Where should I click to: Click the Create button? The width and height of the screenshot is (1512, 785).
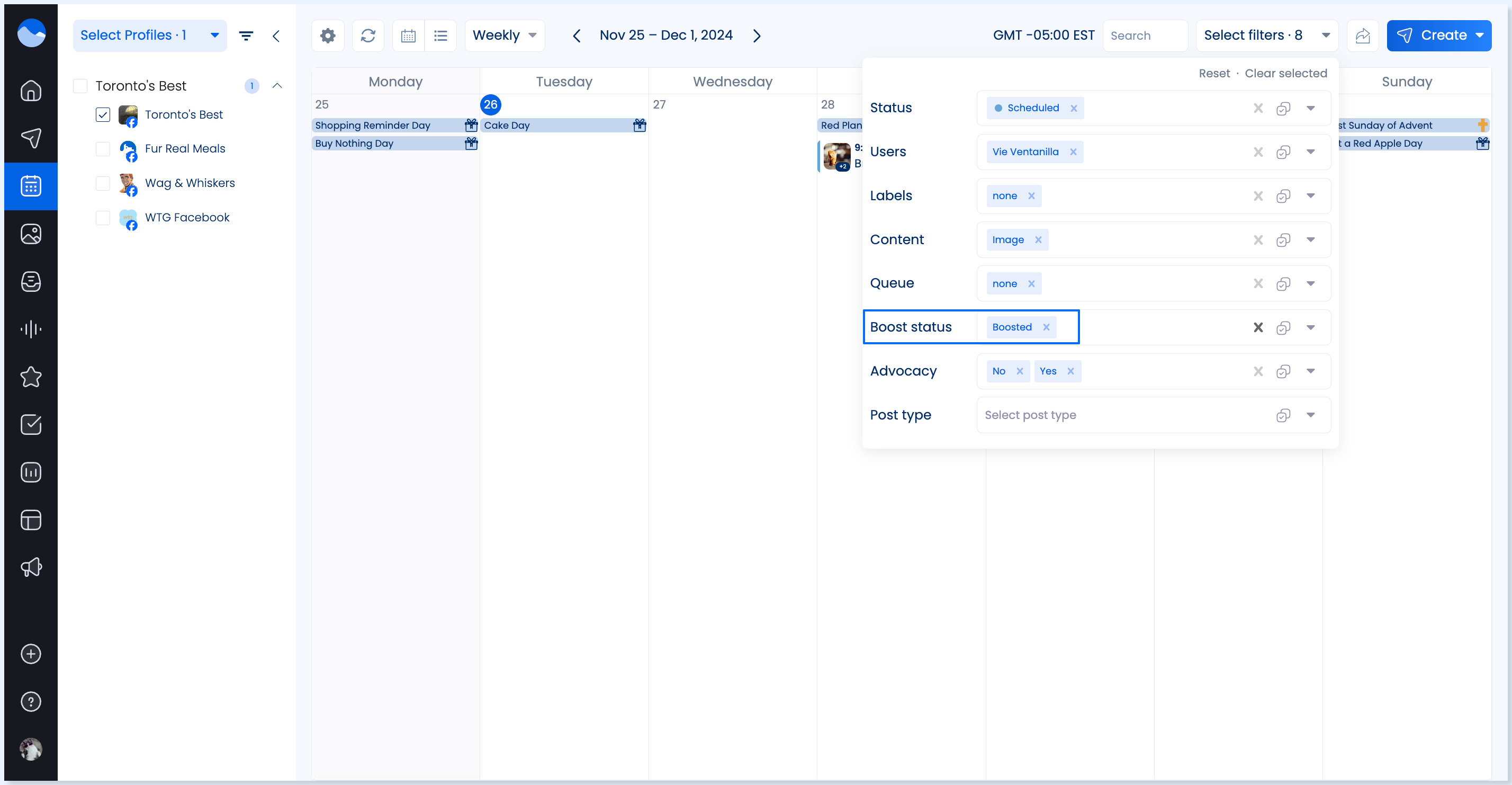(1438, 35)
